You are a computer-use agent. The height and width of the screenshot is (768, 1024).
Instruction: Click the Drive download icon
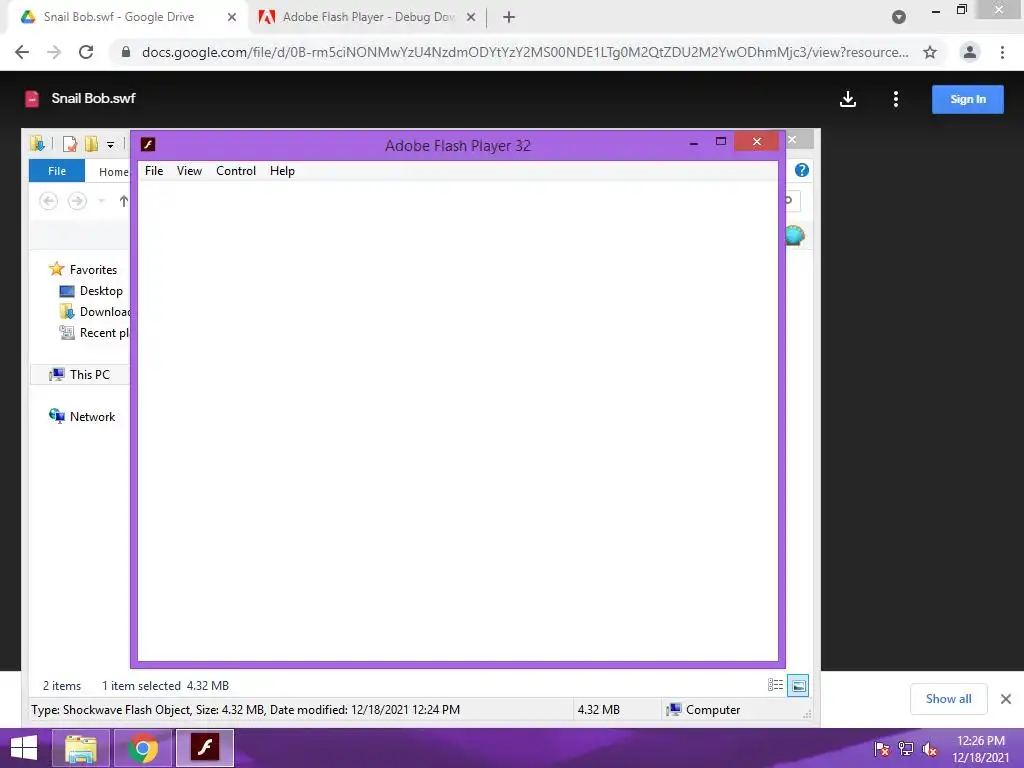[848, 99]
